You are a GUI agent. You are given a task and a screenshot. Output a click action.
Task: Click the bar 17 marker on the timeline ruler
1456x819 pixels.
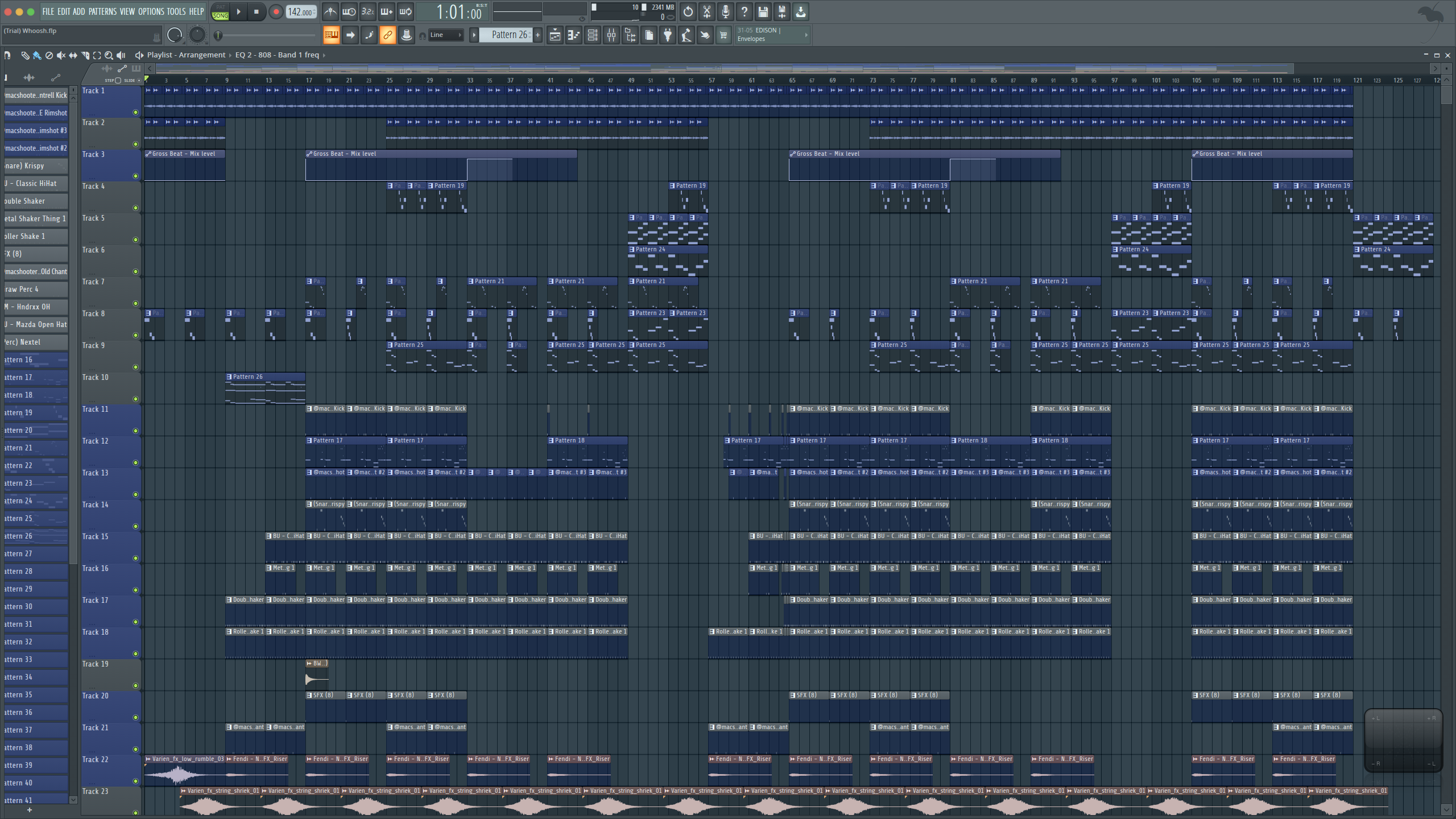pos(309,80)
